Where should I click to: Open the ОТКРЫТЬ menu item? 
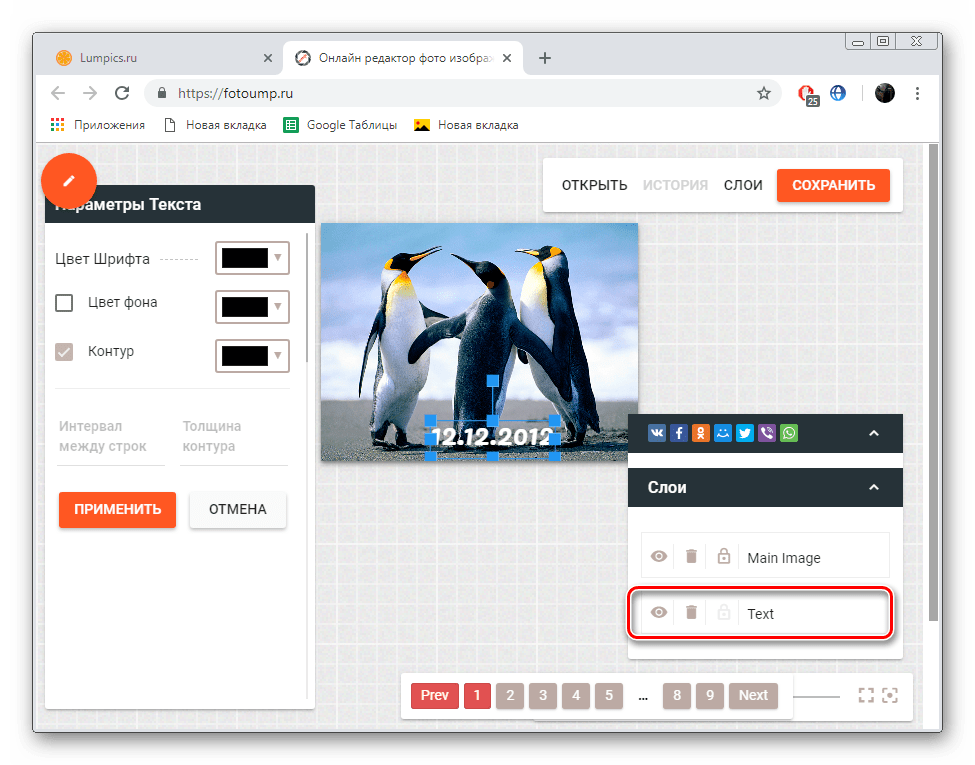coord(594,185)
